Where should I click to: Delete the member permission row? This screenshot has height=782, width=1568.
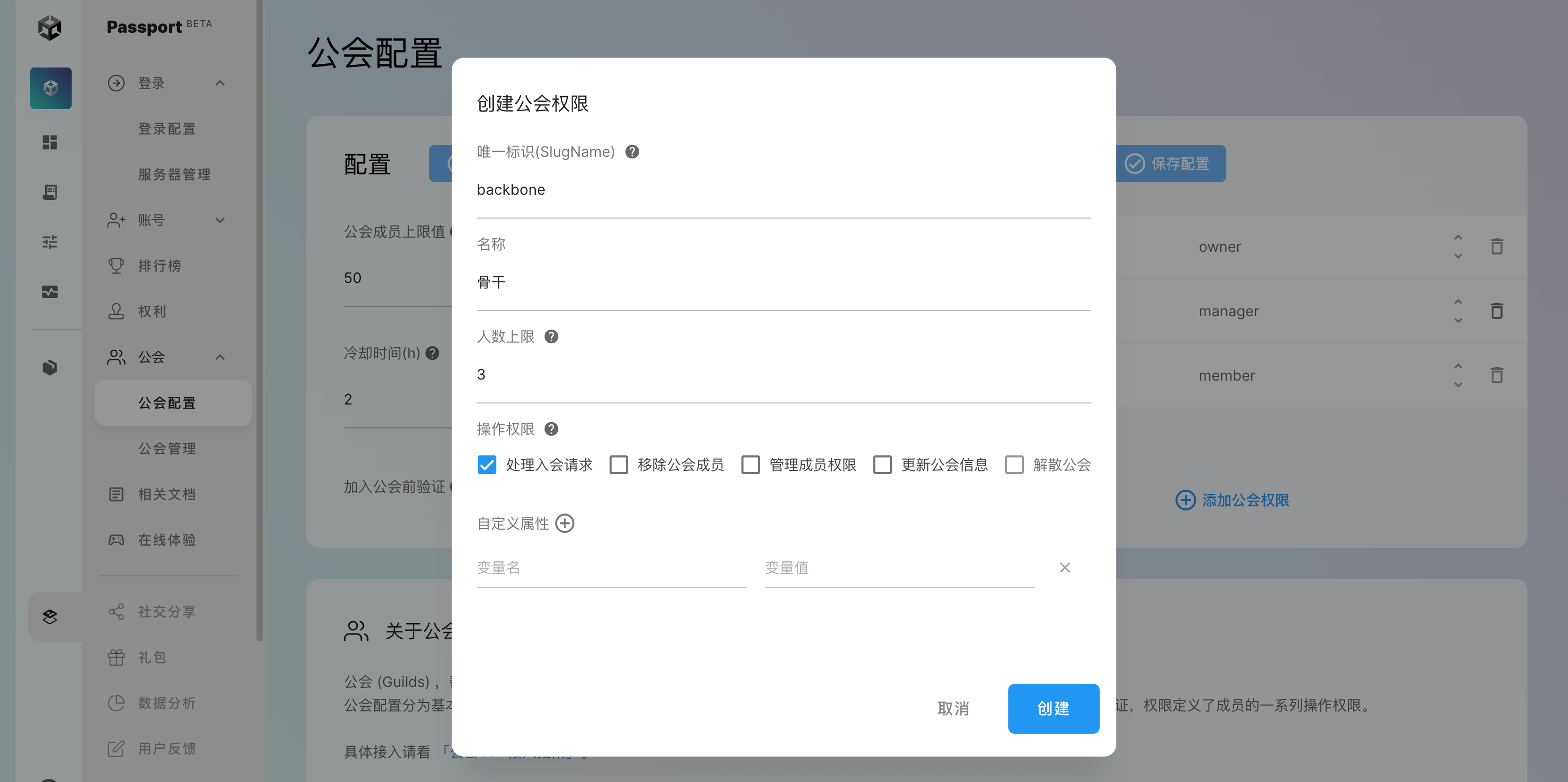1496,375
